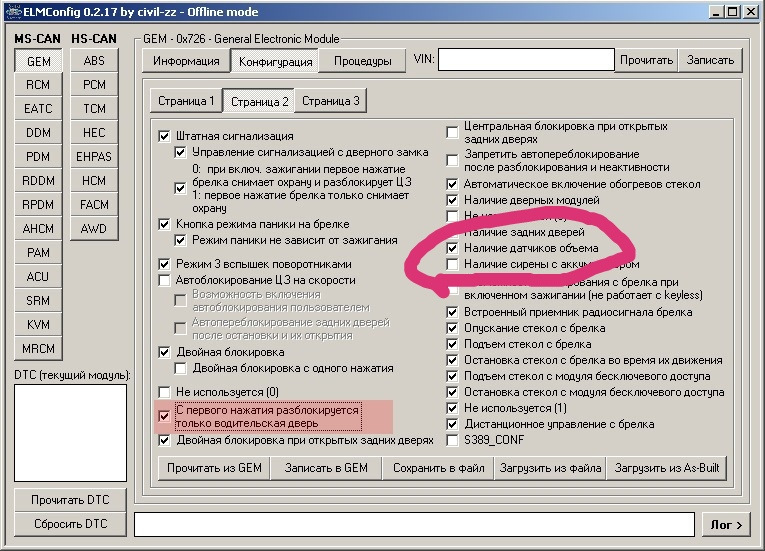Click Загрузить из As-Built button
765x551 pixels.
click(669, 468)
